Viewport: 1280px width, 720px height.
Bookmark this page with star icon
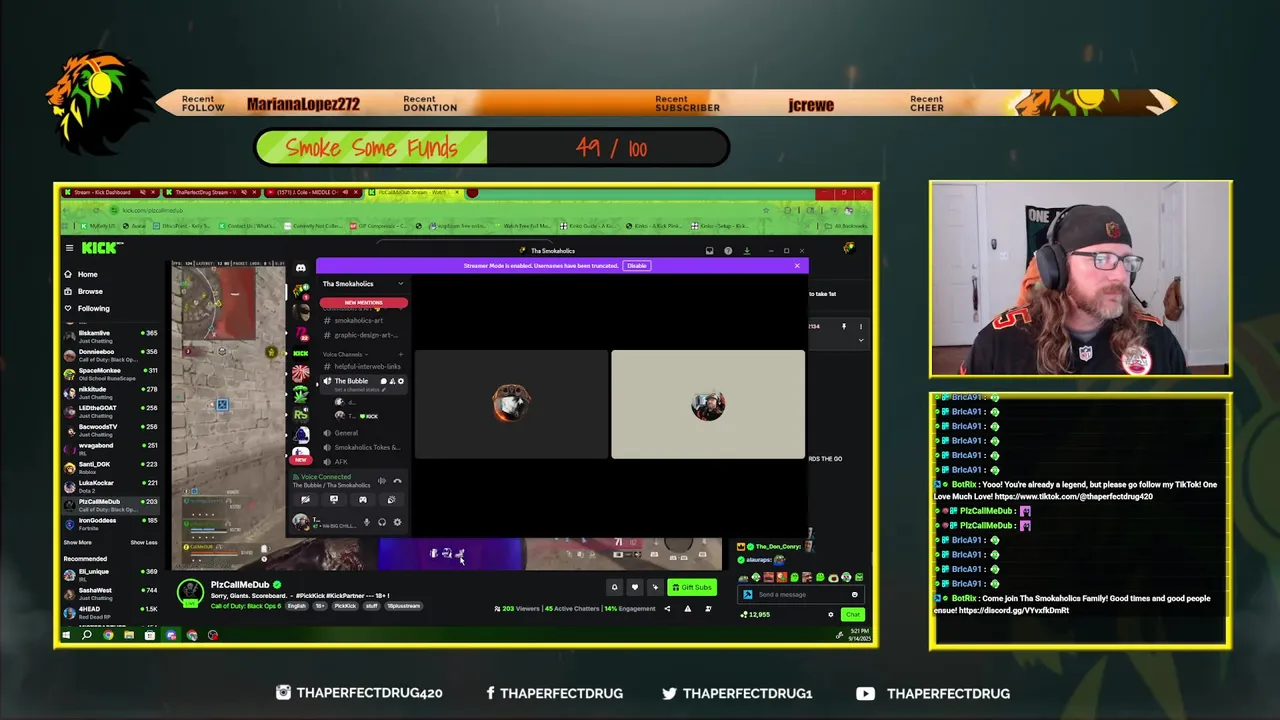(766, 210)
